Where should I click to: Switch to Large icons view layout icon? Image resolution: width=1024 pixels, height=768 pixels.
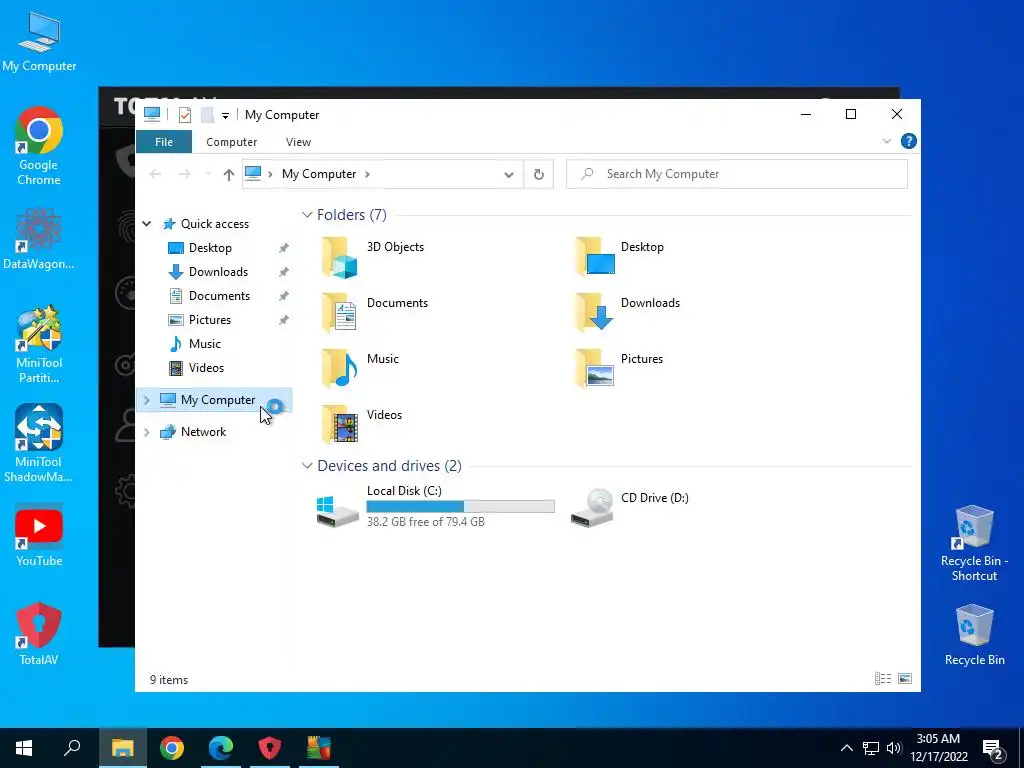click(x=904, y=679)
